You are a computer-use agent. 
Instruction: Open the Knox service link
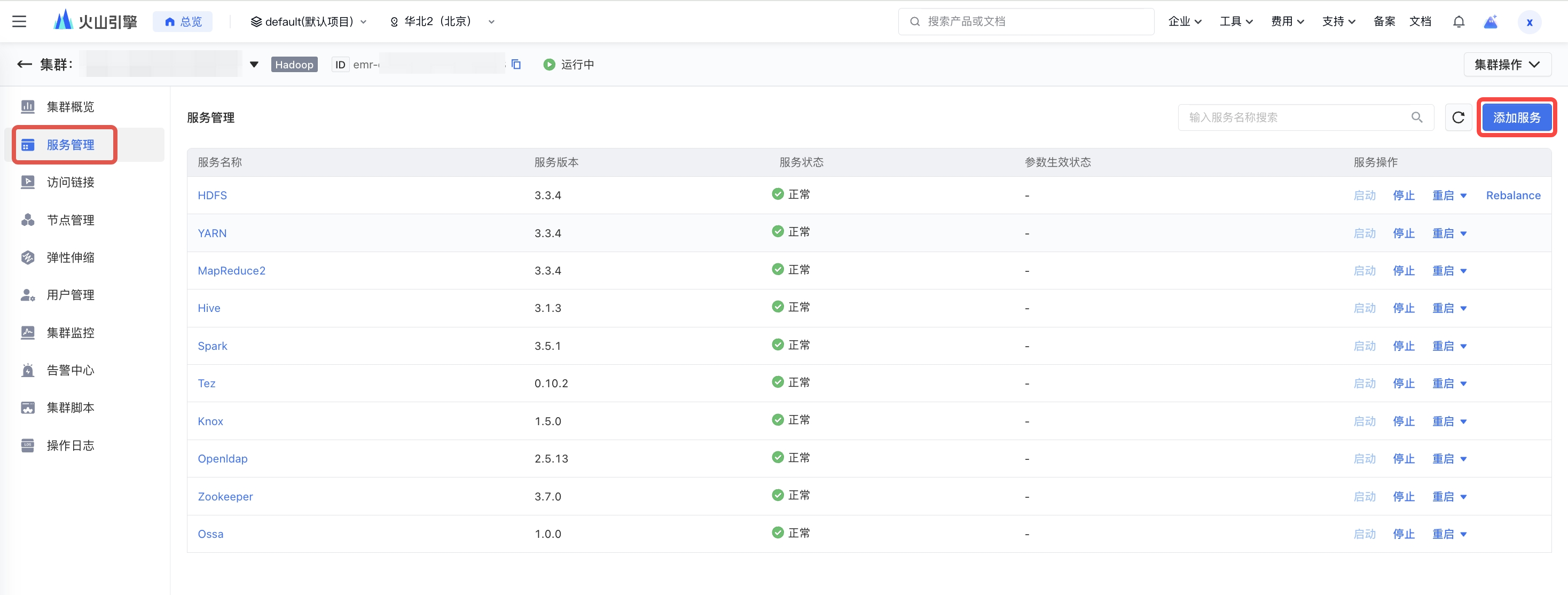[x=210, y=421]
